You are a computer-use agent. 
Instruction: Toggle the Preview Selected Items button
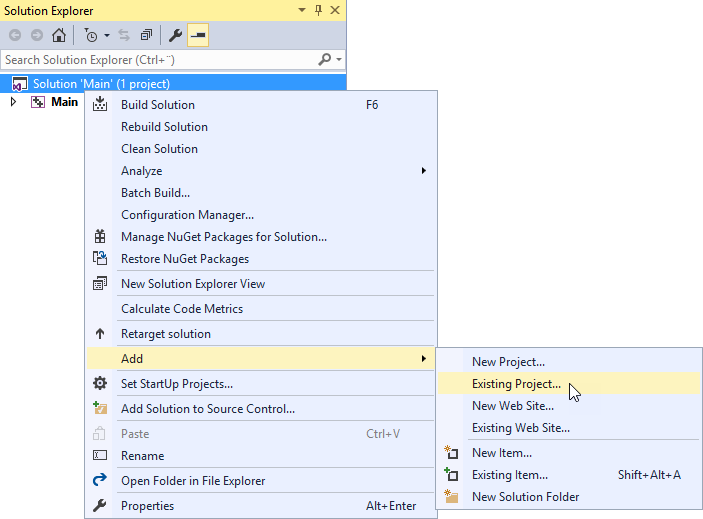tap(198, 35)
